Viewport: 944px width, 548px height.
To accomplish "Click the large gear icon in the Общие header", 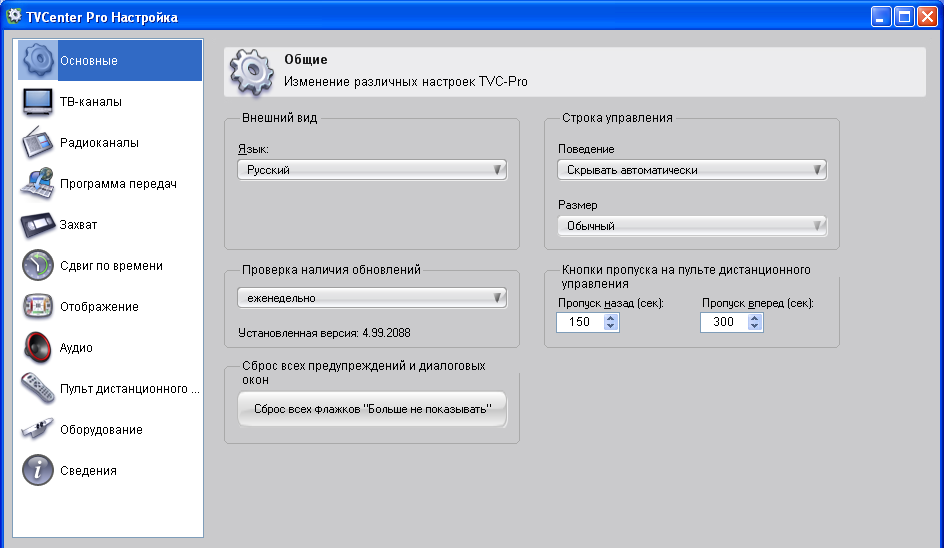I will pyautogui.click(x=252, y=72).
